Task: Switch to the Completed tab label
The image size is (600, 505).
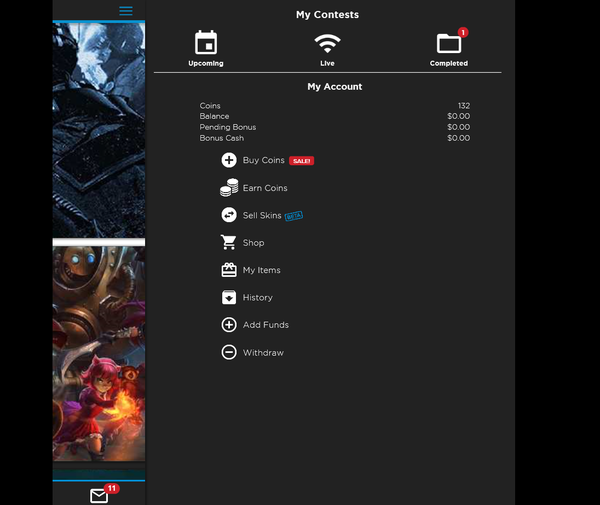Action: click(x=449, y=63)
